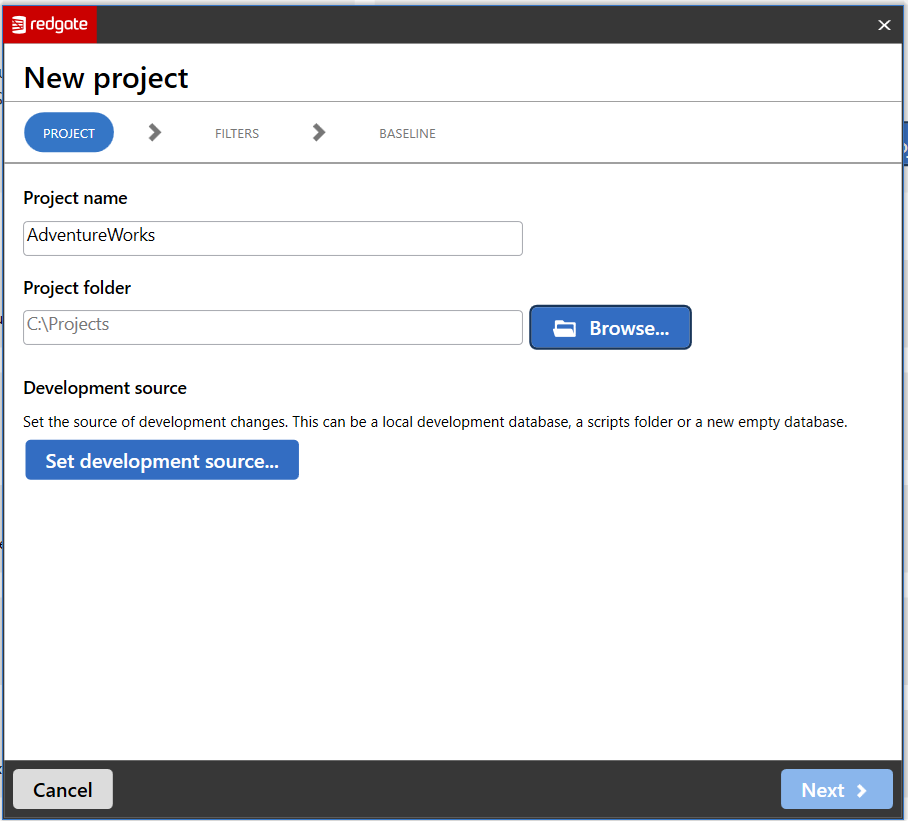Click the Redgate logo in title bar
Screen dimensions: 908x821
point(50,25)
